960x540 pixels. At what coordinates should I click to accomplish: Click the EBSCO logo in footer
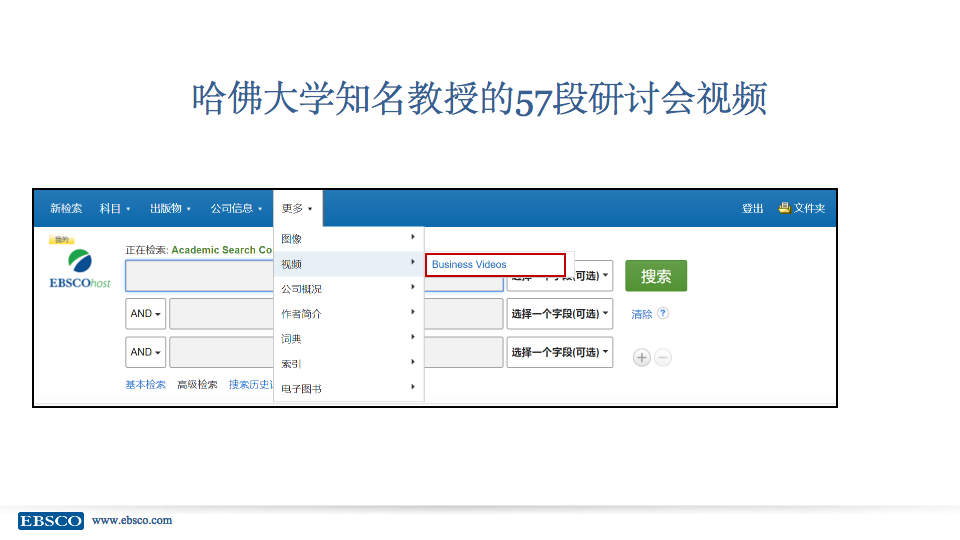tap(51, 521)
